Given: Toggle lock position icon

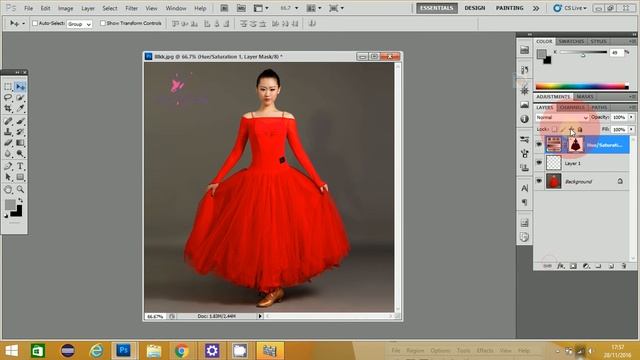Looking at the screenshot, I should coord(571,129).
